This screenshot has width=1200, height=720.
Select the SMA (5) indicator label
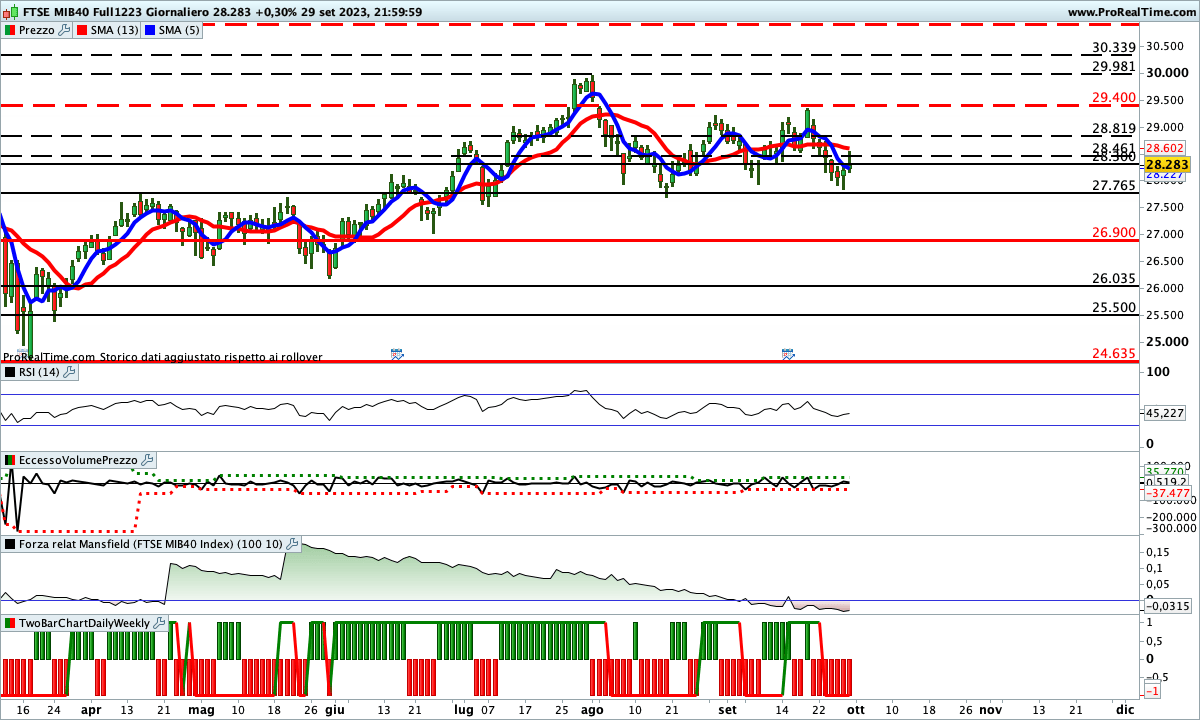click(x=179, y=30)
